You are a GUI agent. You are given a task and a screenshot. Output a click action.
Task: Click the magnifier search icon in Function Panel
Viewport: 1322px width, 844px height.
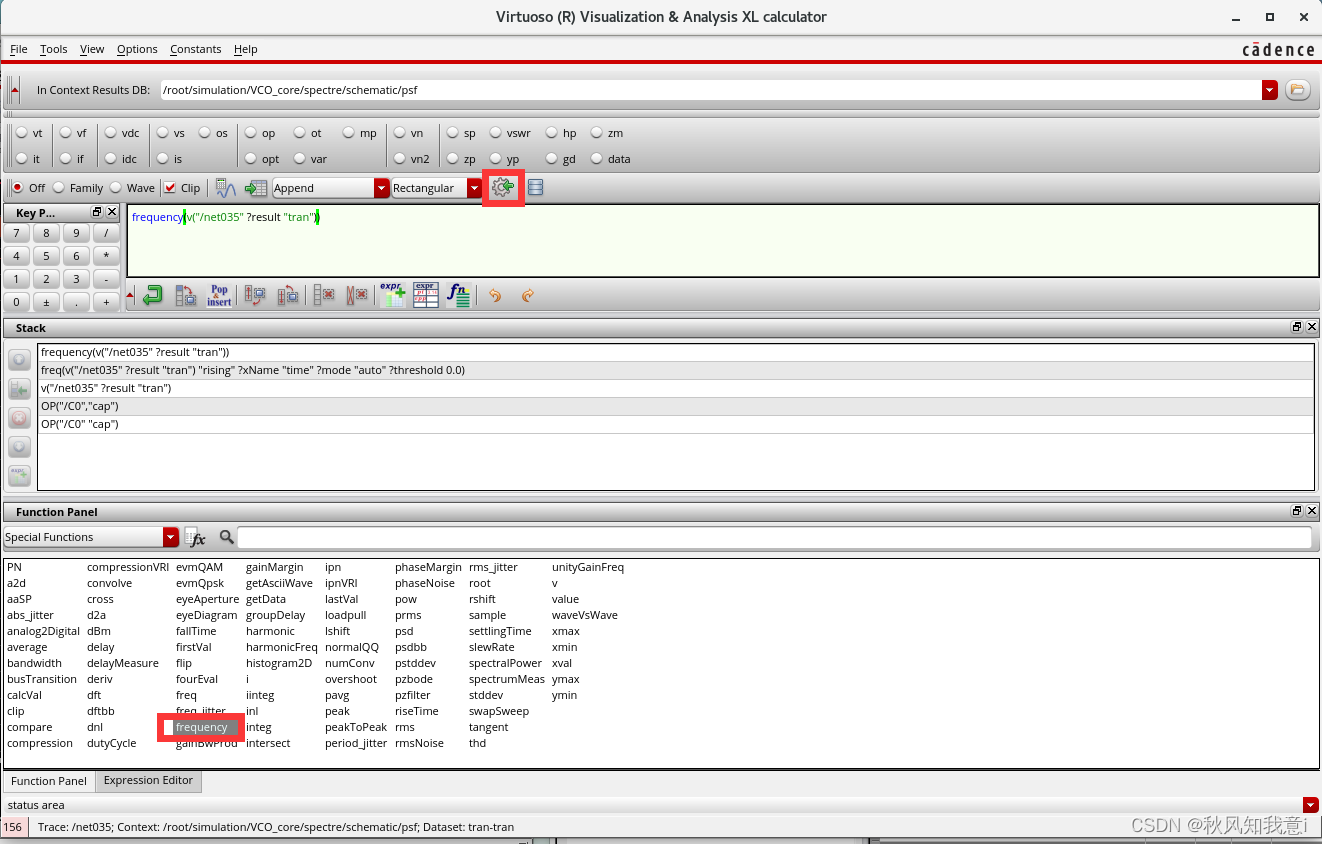click(227, 537)
